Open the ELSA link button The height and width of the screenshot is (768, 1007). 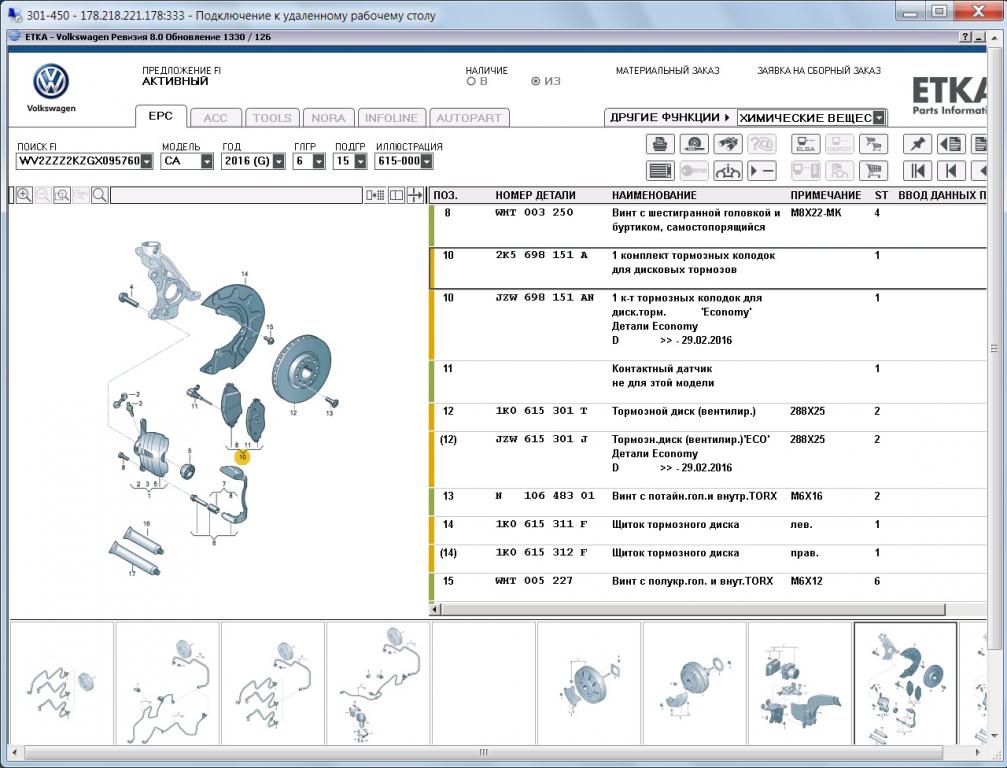coord(805,144)
